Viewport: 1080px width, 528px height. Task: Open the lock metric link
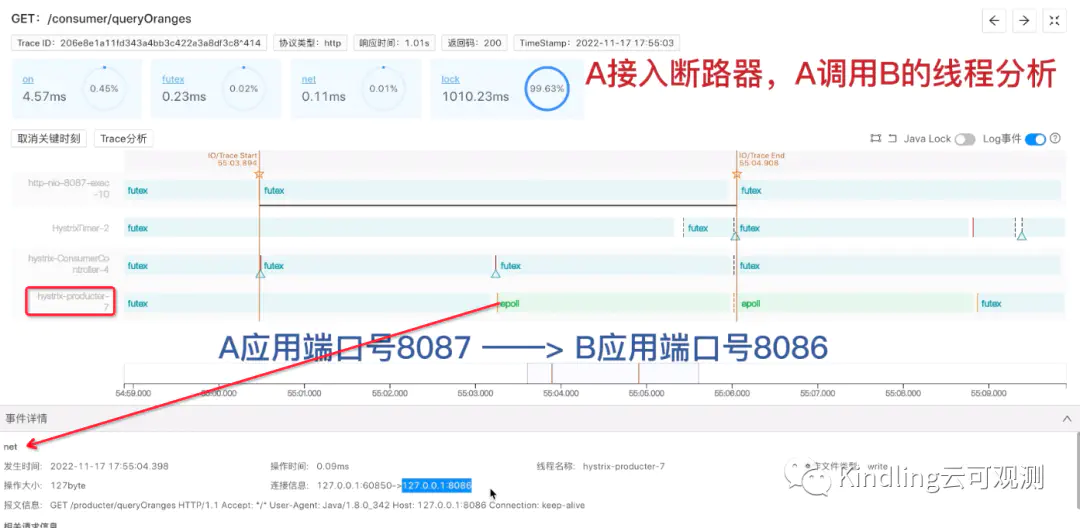click(x=450, y=79)
